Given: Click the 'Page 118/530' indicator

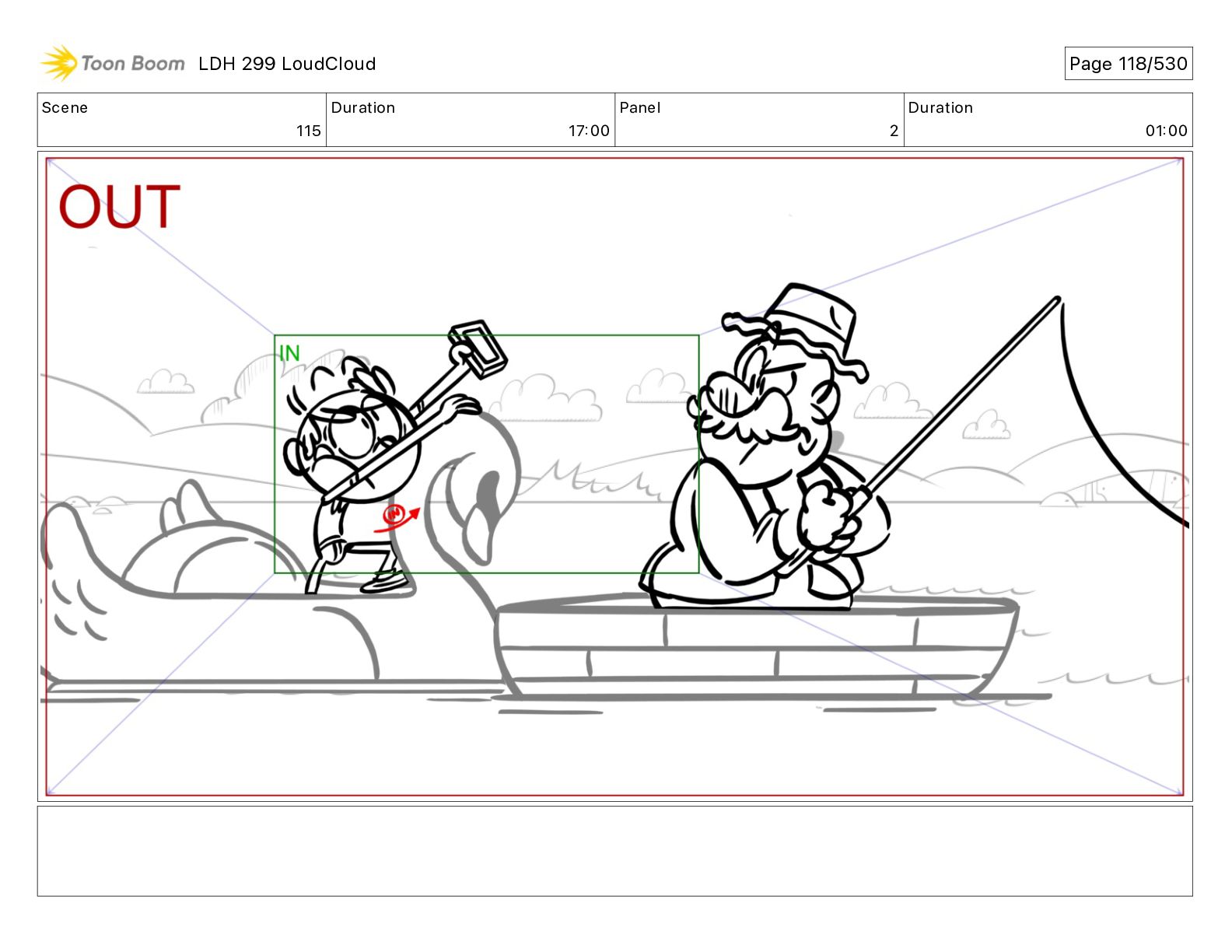Looking at the screenshot, I should pos(1128,64).
